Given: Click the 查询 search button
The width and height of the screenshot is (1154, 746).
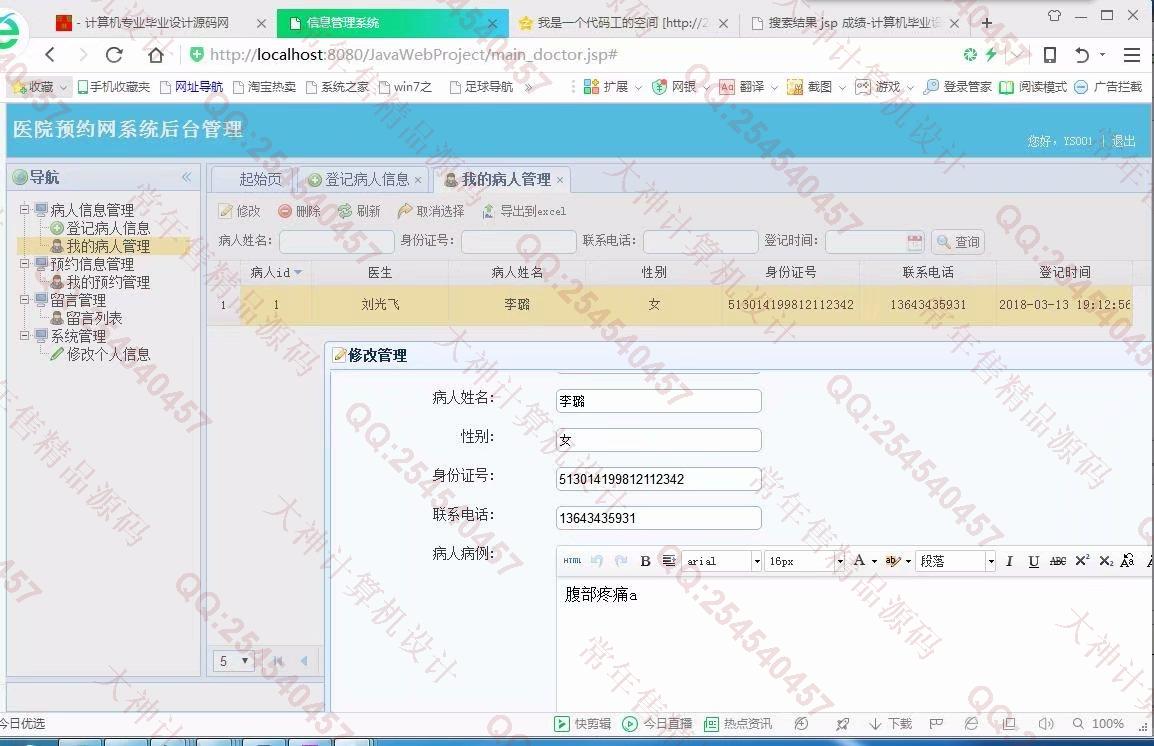Looking at the screenshot, I should (958, 242).
